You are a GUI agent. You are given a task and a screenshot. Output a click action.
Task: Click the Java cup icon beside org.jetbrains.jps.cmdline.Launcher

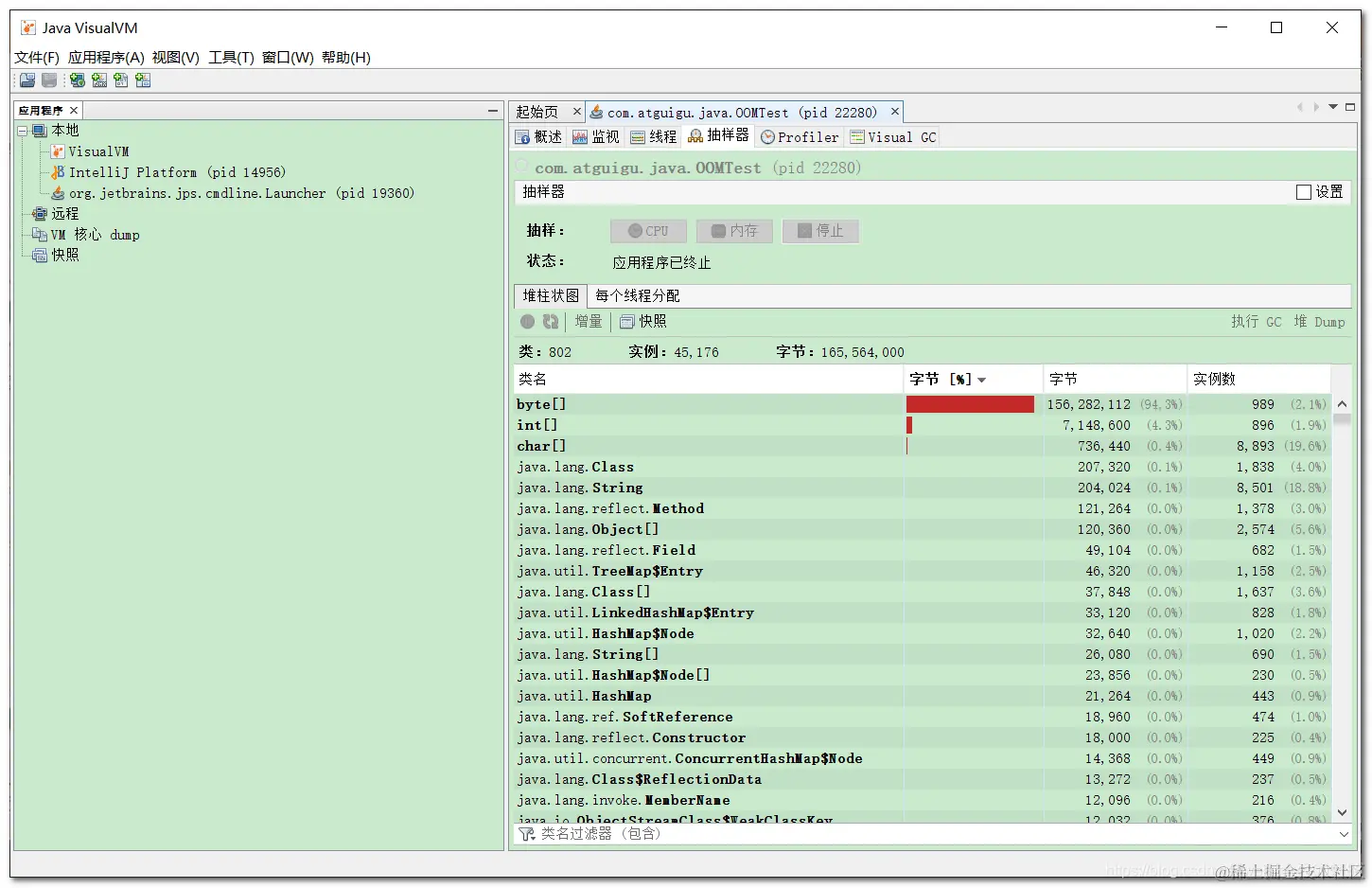58,193
